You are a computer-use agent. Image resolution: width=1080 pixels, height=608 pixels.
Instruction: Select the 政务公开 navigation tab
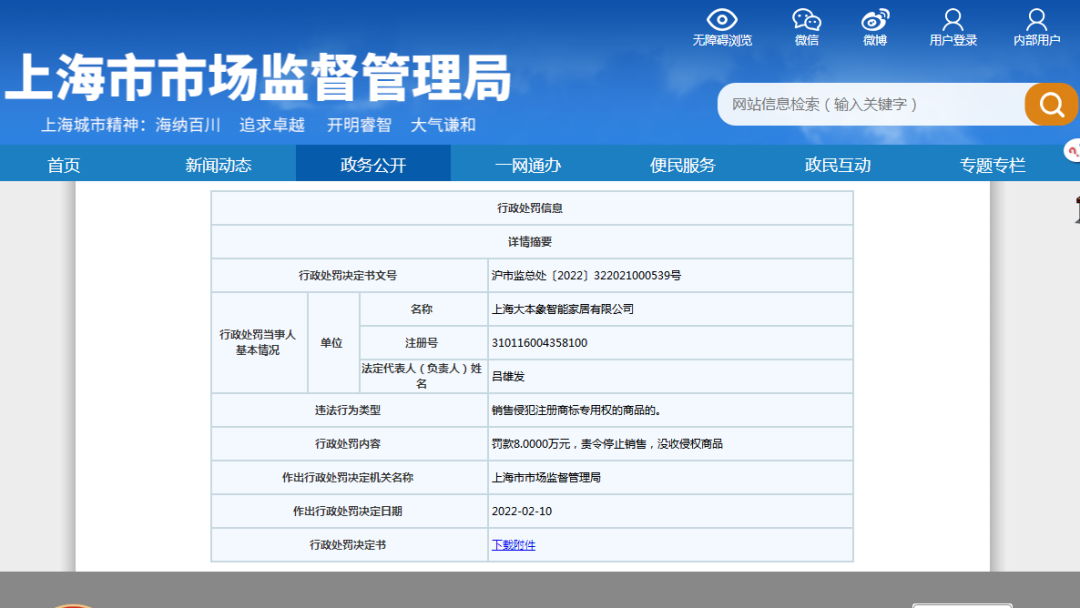click(373, 165)
